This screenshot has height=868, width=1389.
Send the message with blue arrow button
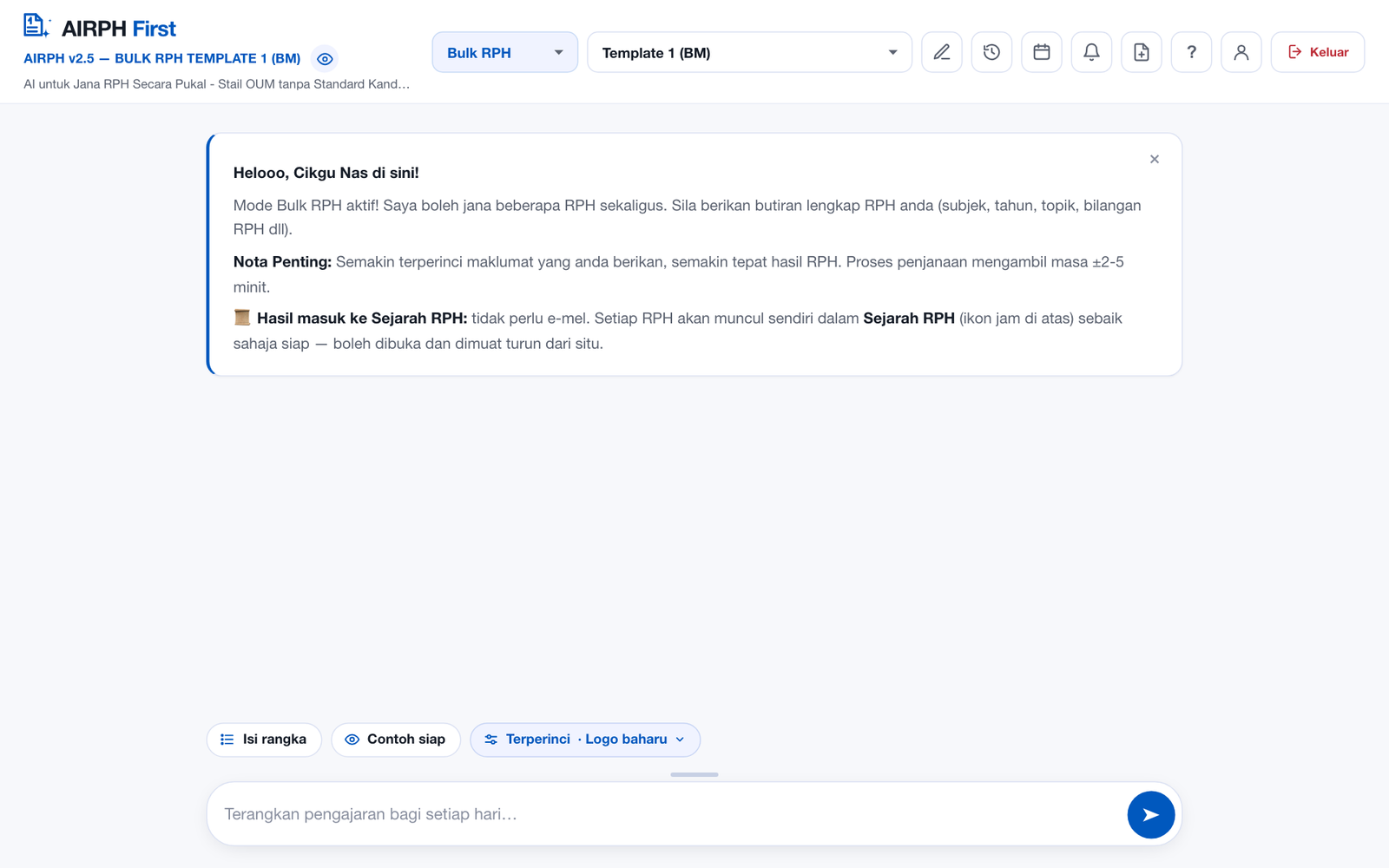click(1151, 815)
